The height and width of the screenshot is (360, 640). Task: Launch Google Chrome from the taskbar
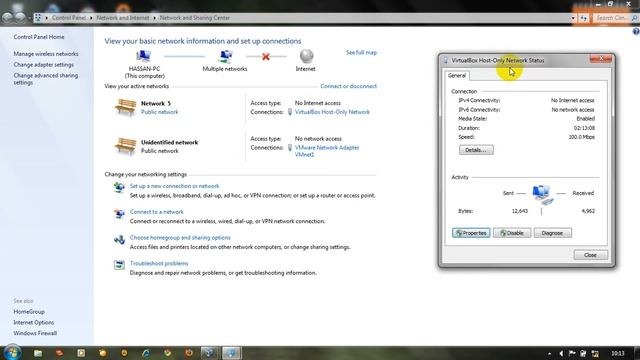pyautogui.click(x=167, y=353)
